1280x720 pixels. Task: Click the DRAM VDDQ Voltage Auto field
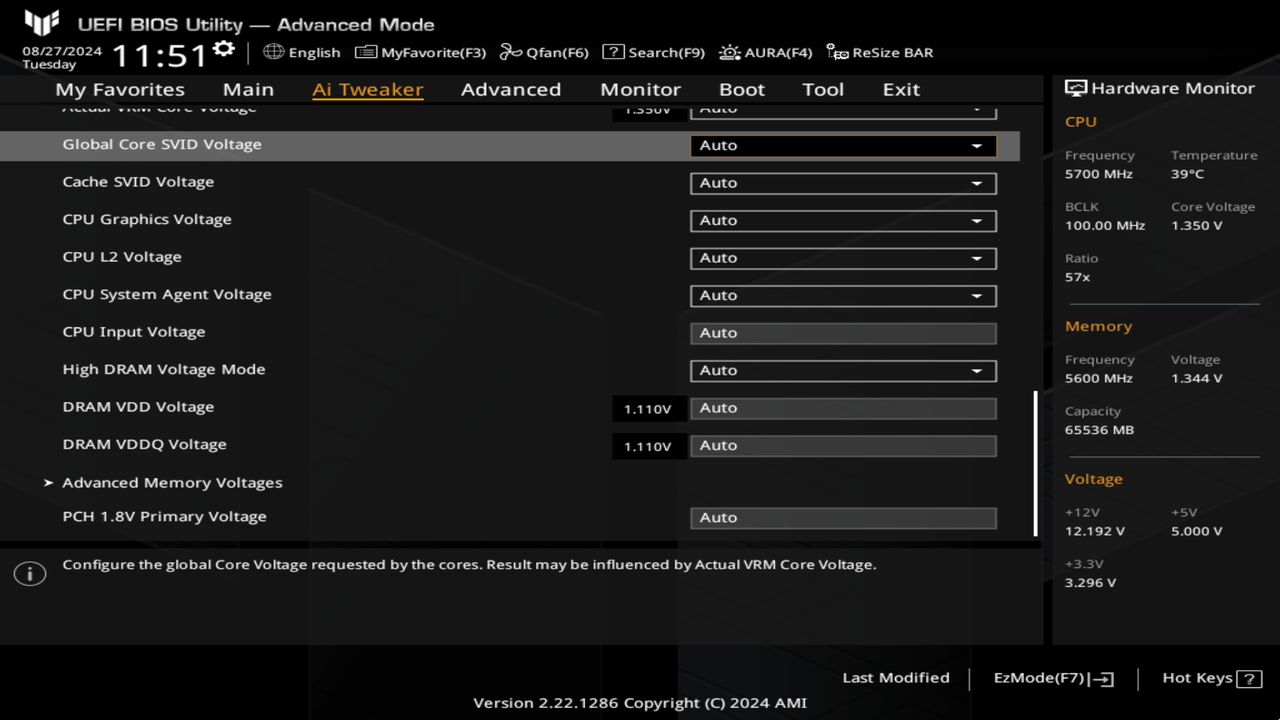click(843, 445)
